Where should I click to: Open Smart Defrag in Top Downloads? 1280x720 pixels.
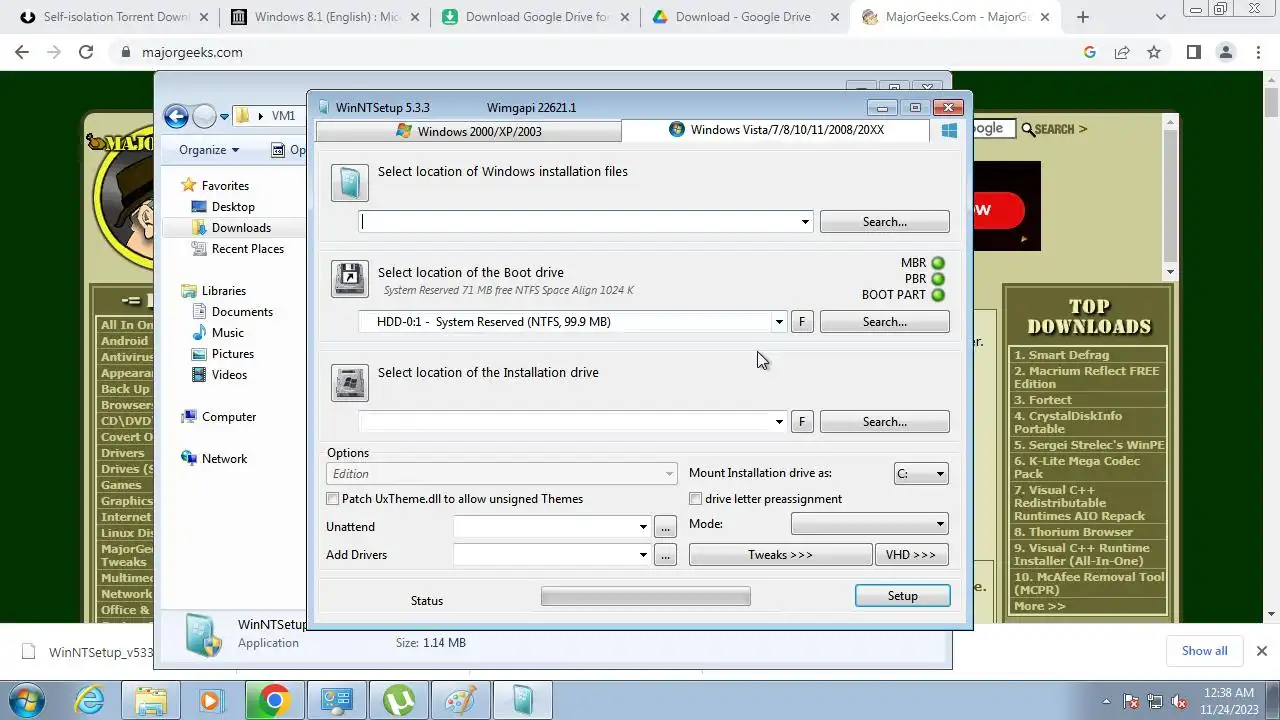[x=1062, y=355]
